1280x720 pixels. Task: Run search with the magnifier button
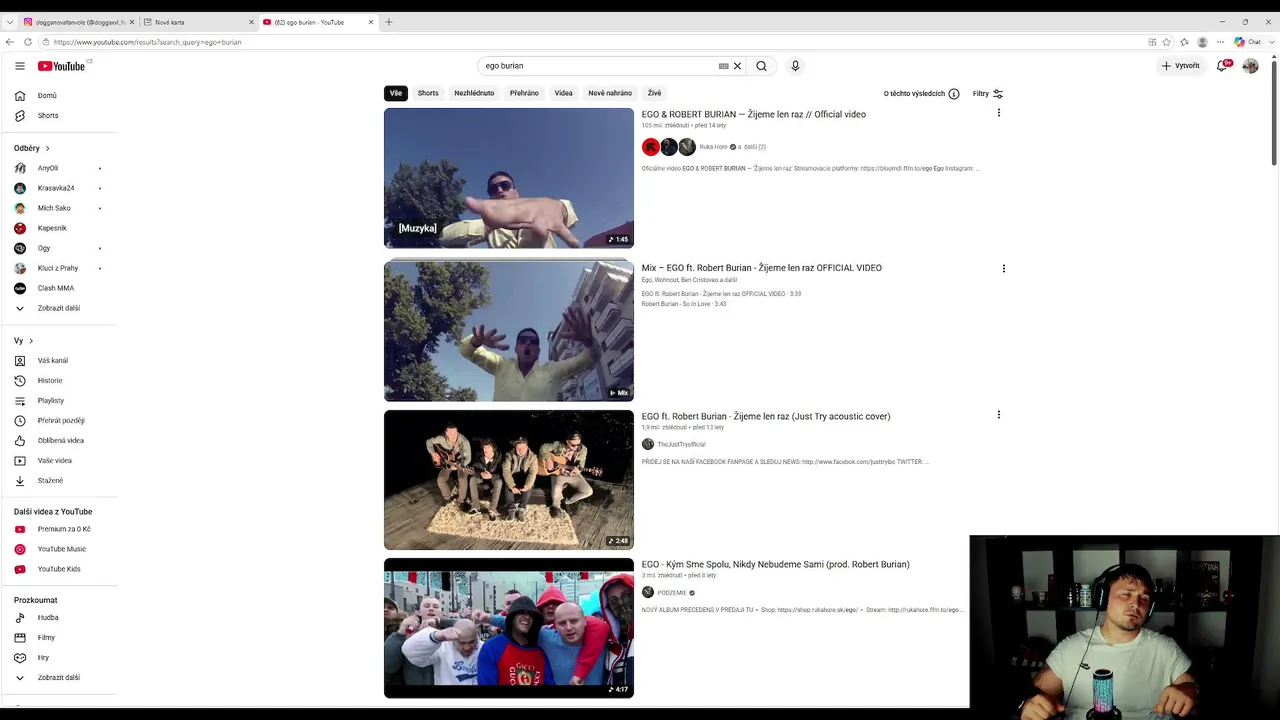761,66
